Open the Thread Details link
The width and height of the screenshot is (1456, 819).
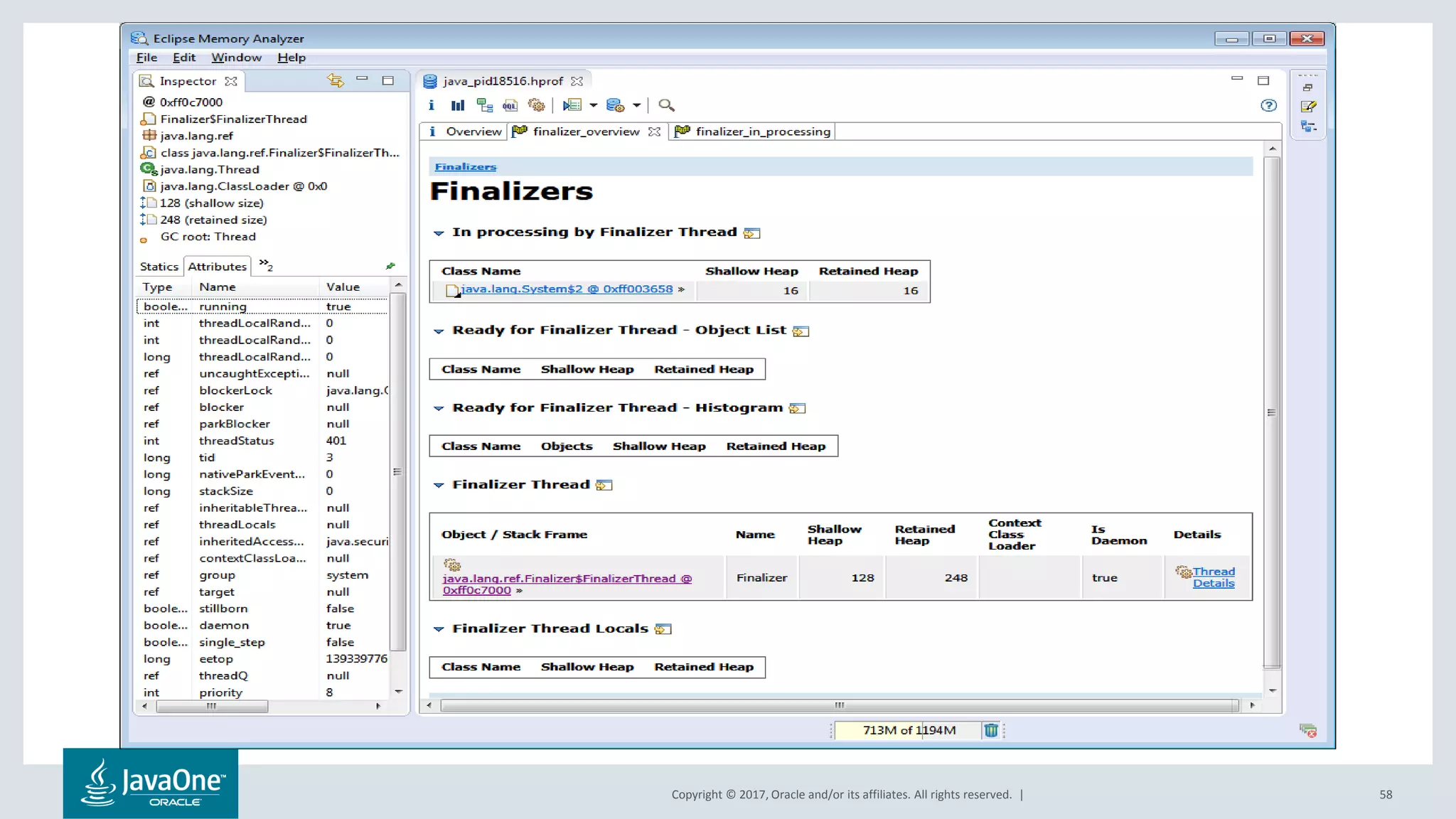pos(1214,577)
